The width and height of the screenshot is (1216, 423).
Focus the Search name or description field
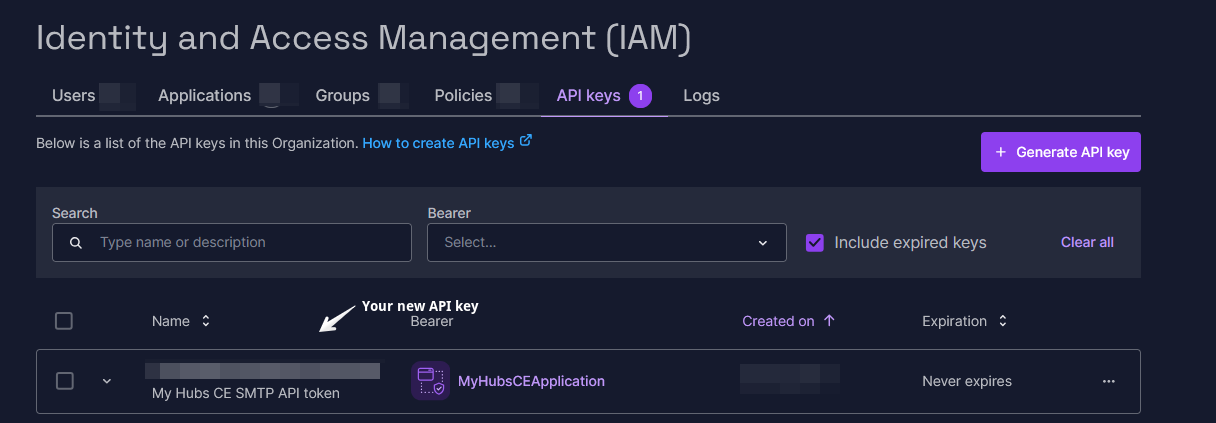(x=232, y=242)
